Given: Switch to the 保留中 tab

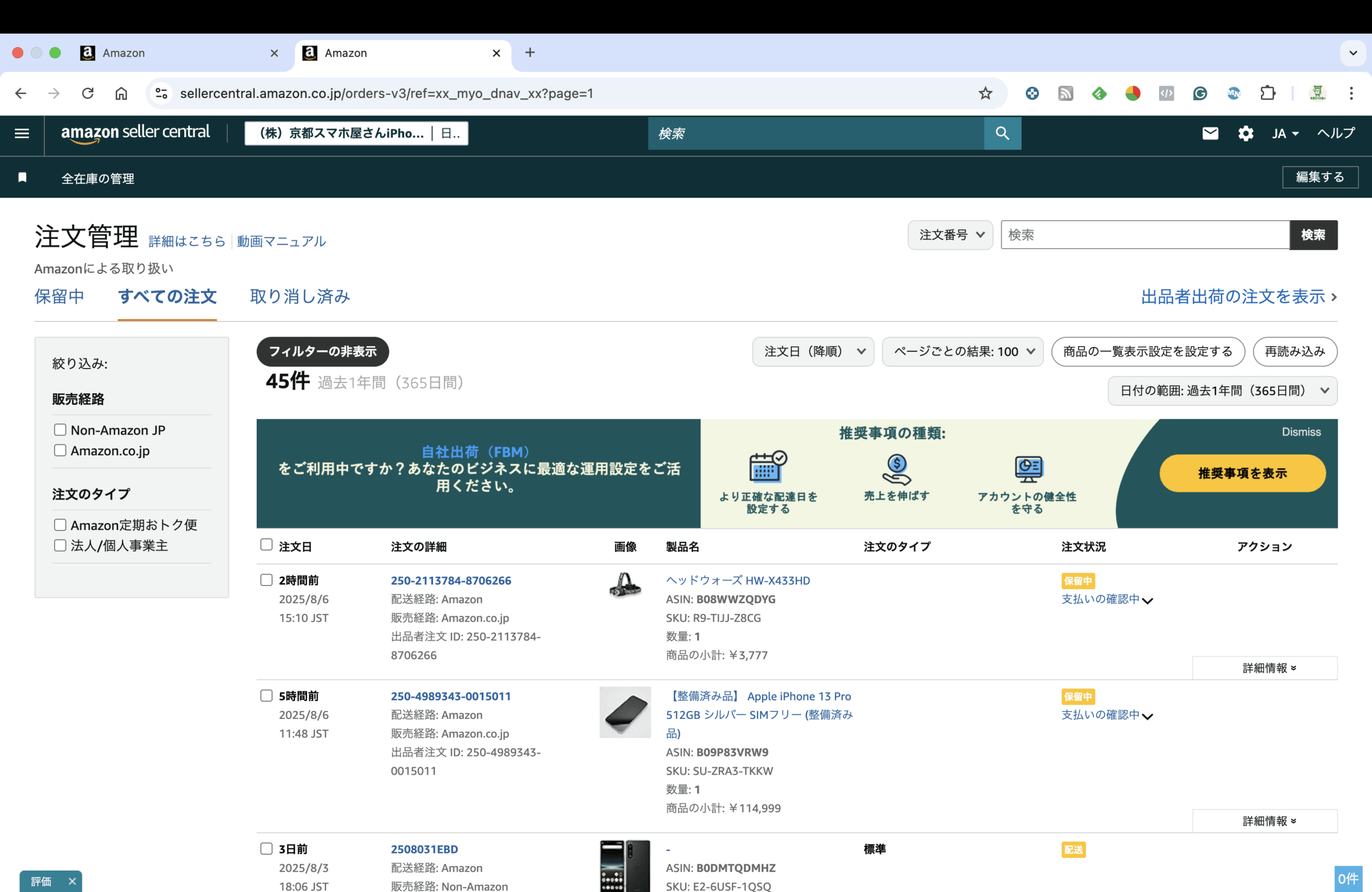Looking at the screenshot, I should pyautogui.click(x=59, y=297).
